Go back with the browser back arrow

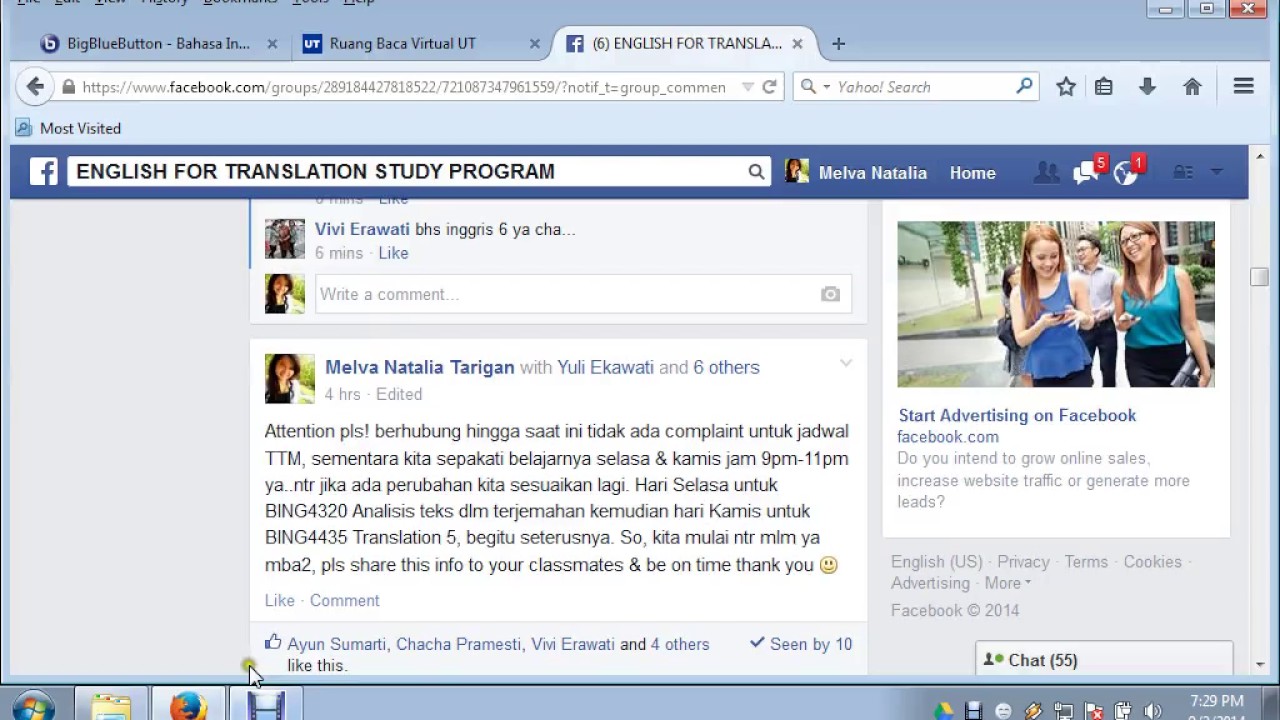tap(35, 87)
